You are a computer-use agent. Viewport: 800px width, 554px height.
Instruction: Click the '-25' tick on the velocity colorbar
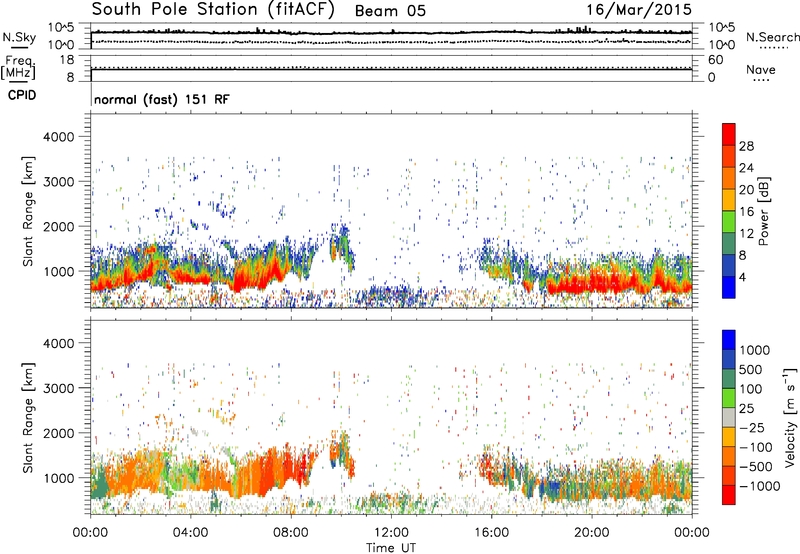click(x=753, y=427)
